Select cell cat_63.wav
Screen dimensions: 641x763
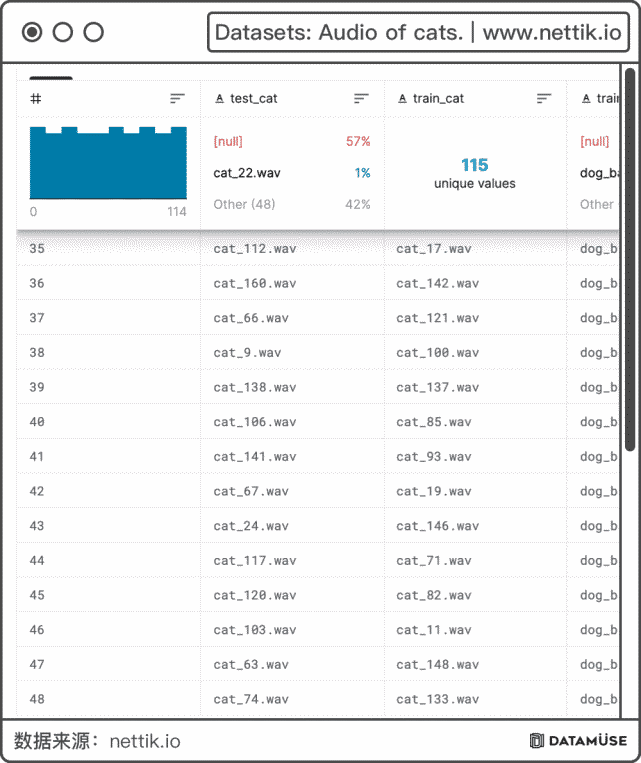[x=251, y=664]
